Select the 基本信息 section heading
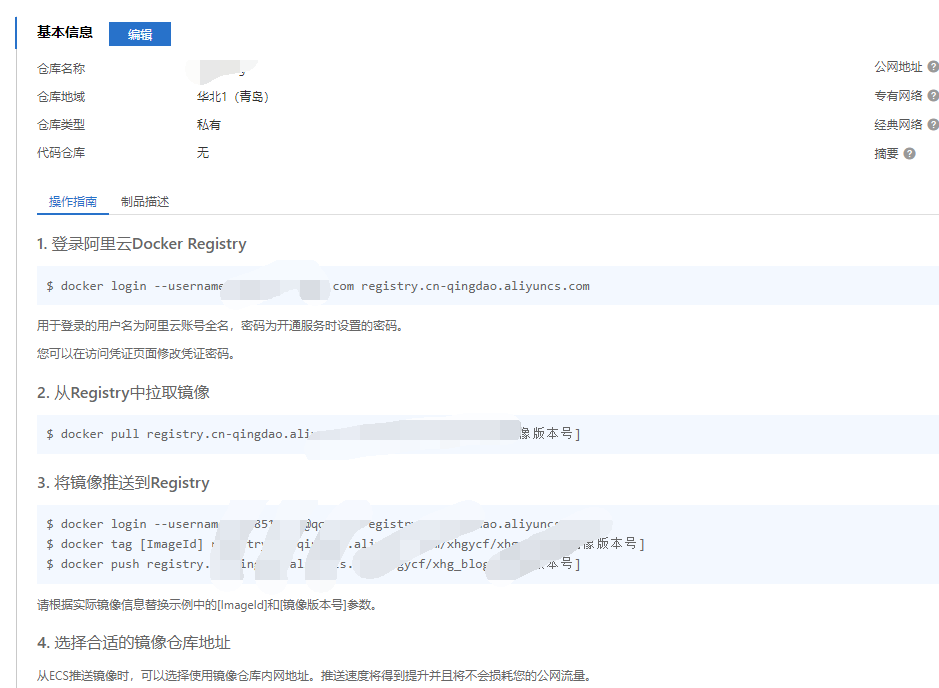939x688 pixels. (65, 32)
